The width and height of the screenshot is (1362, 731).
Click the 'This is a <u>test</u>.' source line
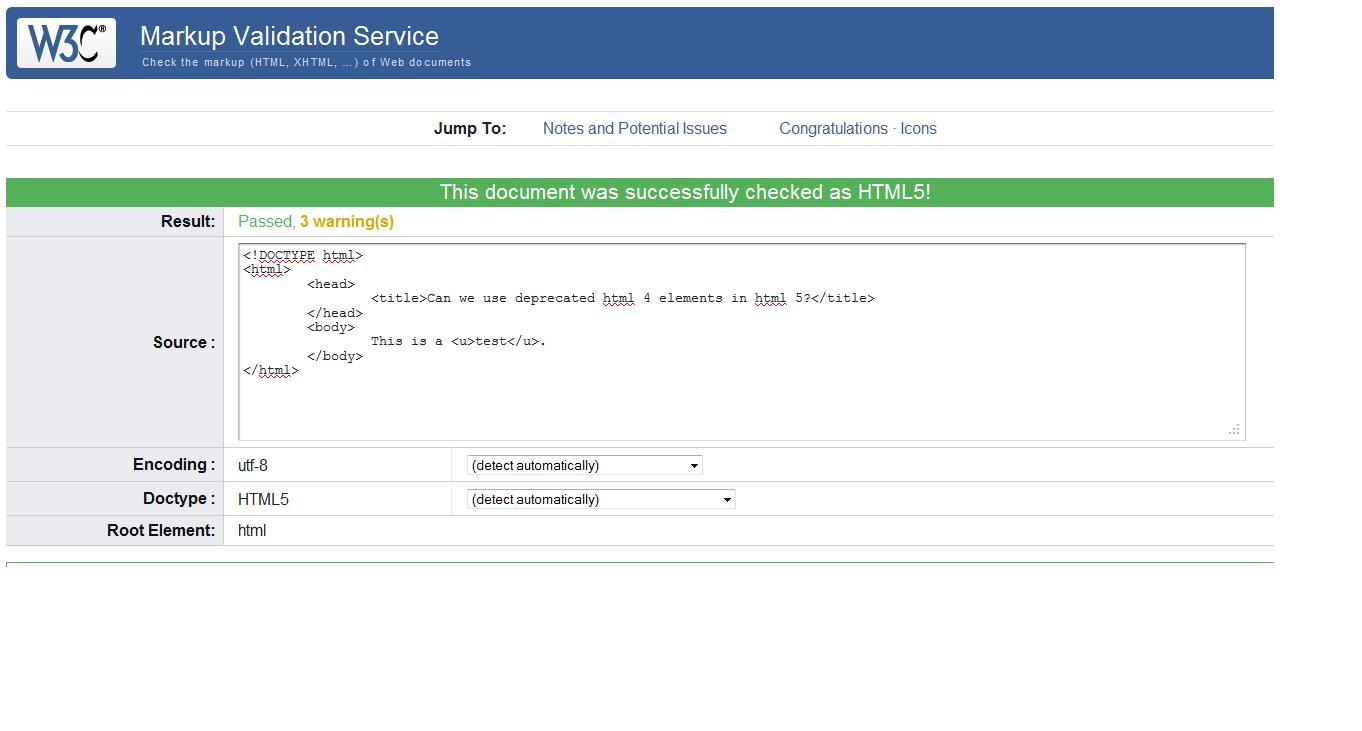[x=458, y=341]
